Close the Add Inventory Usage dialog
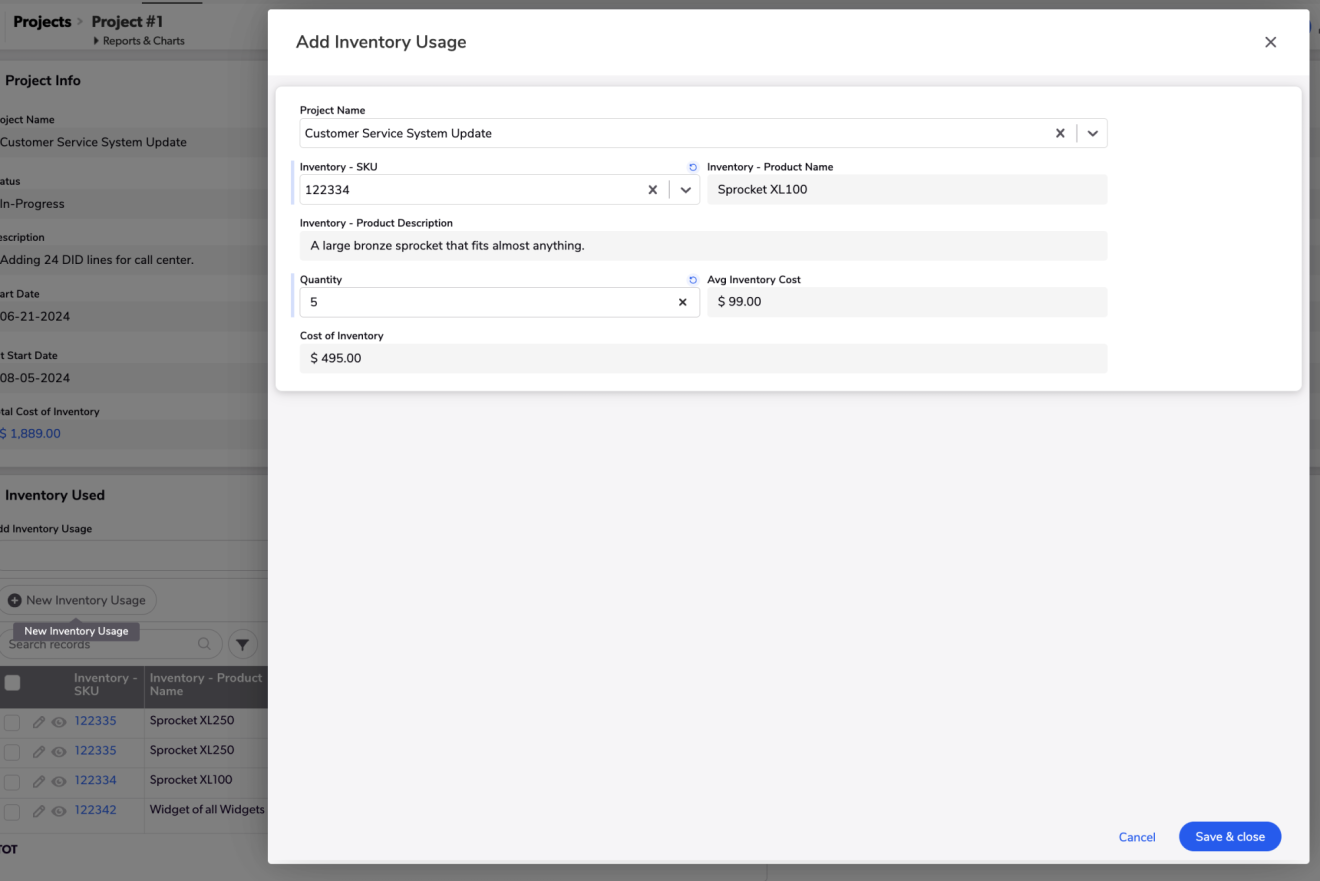The width and height of the screenshot is (1320, 881). point(1270,42)
